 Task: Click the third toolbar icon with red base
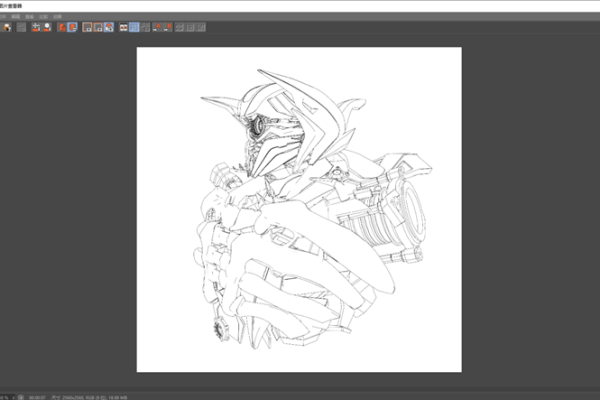tap(35, 27)
